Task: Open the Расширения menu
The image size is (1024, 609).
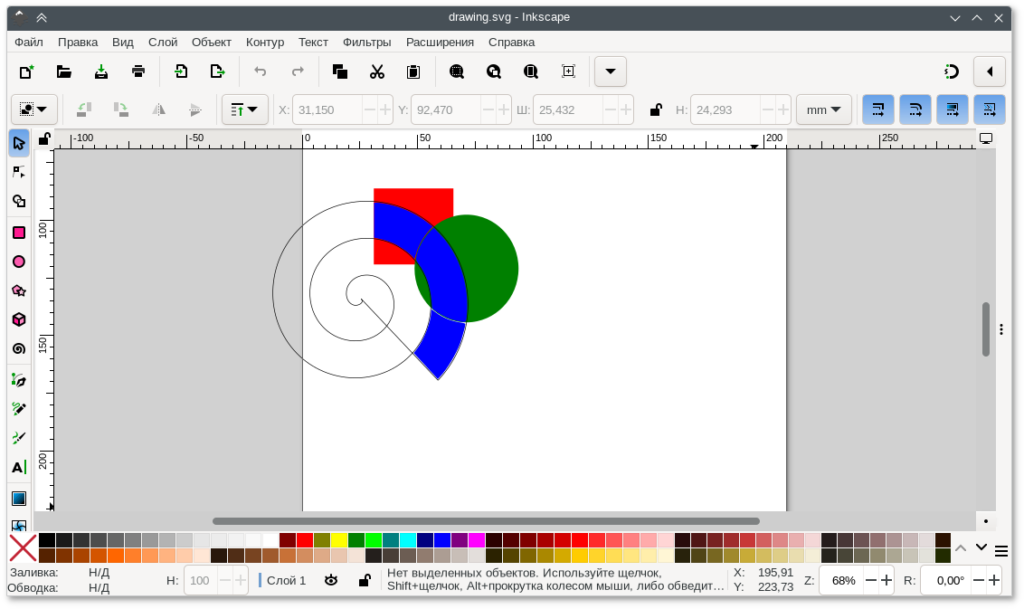Action: pos(440,42)
